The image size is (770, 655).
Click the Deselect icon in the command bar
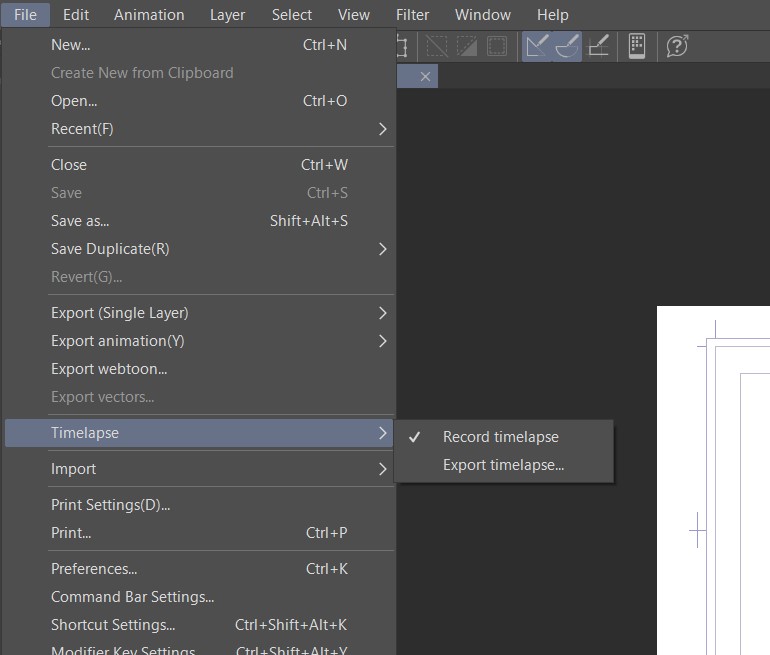click(x=436, y=47)
